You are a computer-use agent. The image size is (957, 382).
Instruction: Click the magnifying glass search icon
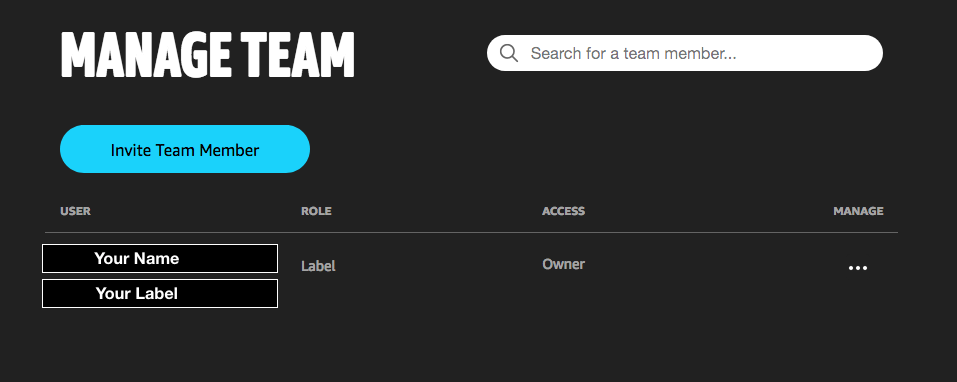(508, 53)
